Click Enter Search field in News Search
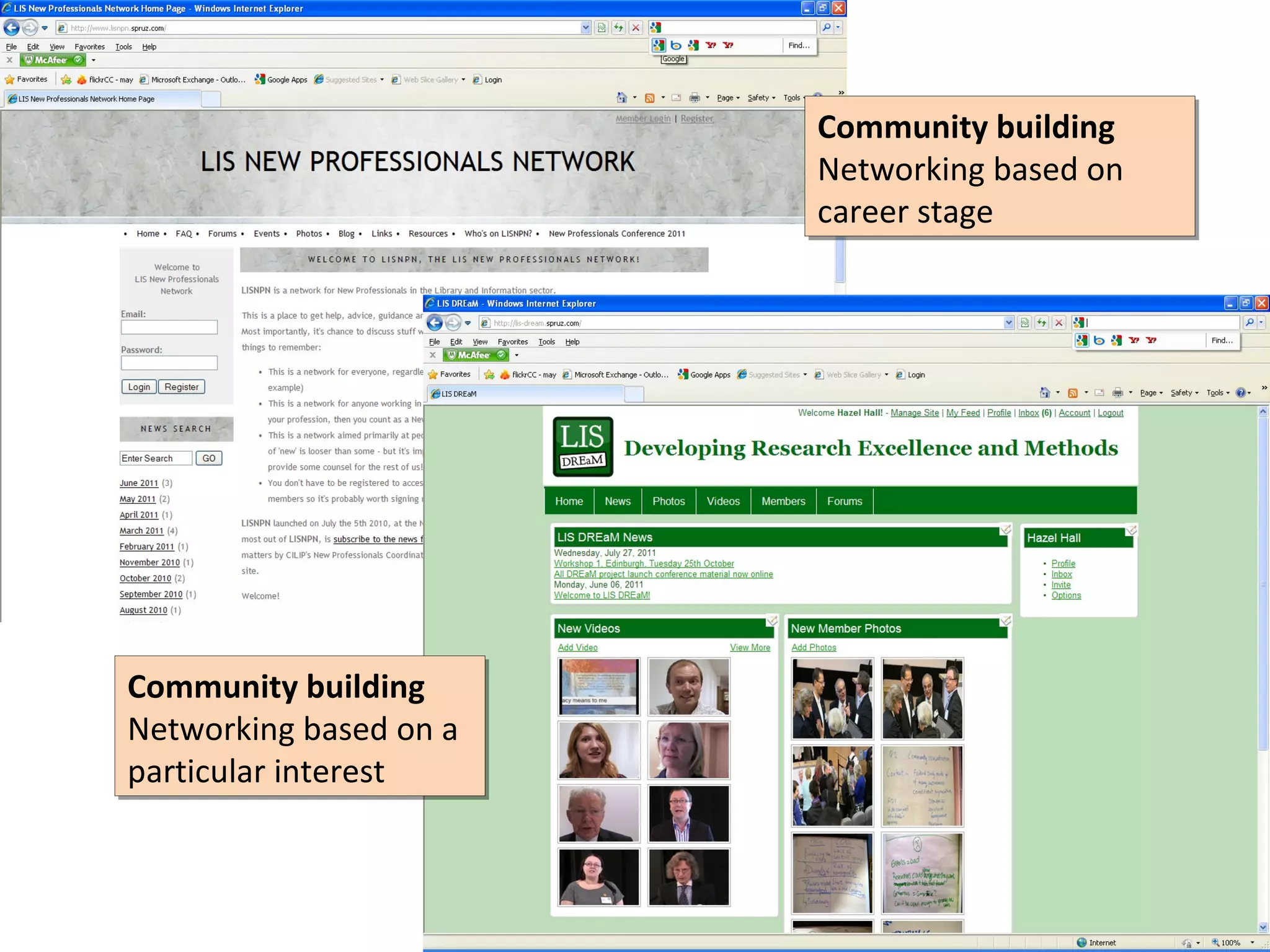The image size is (1270, 952). coord(156,458)
